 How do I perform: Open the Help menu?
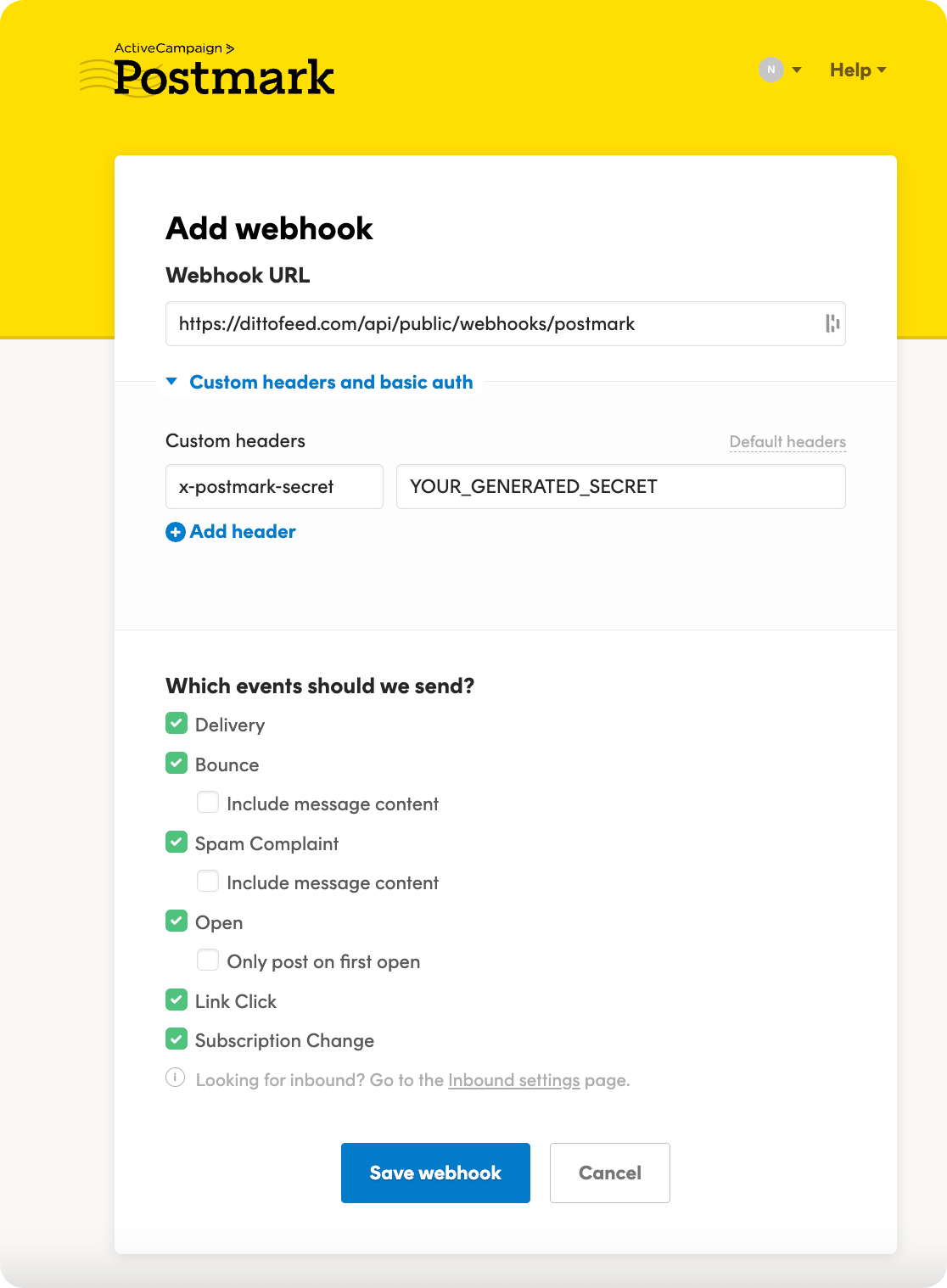851,70
